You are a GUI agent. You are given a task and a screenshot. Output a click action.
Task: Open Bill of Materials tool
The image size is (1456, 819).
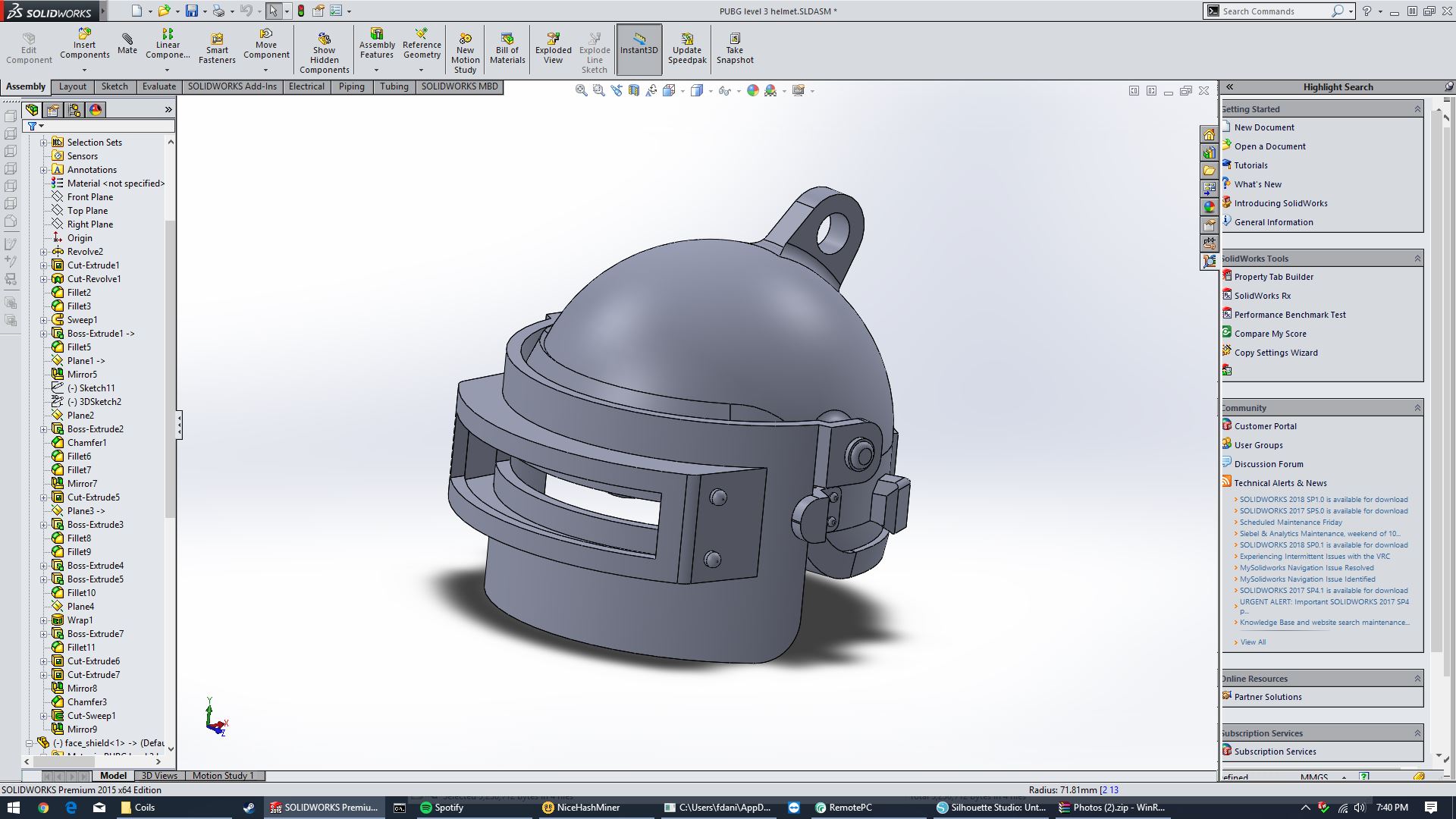click(x=507, y=49)
